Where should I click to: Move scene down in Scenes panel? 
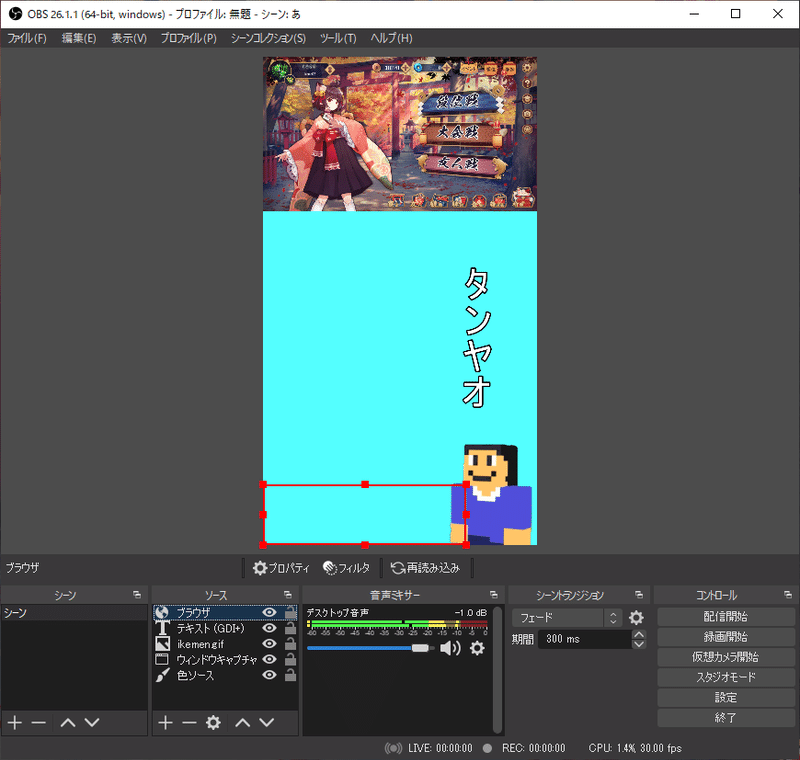click(x=92, y=722)
